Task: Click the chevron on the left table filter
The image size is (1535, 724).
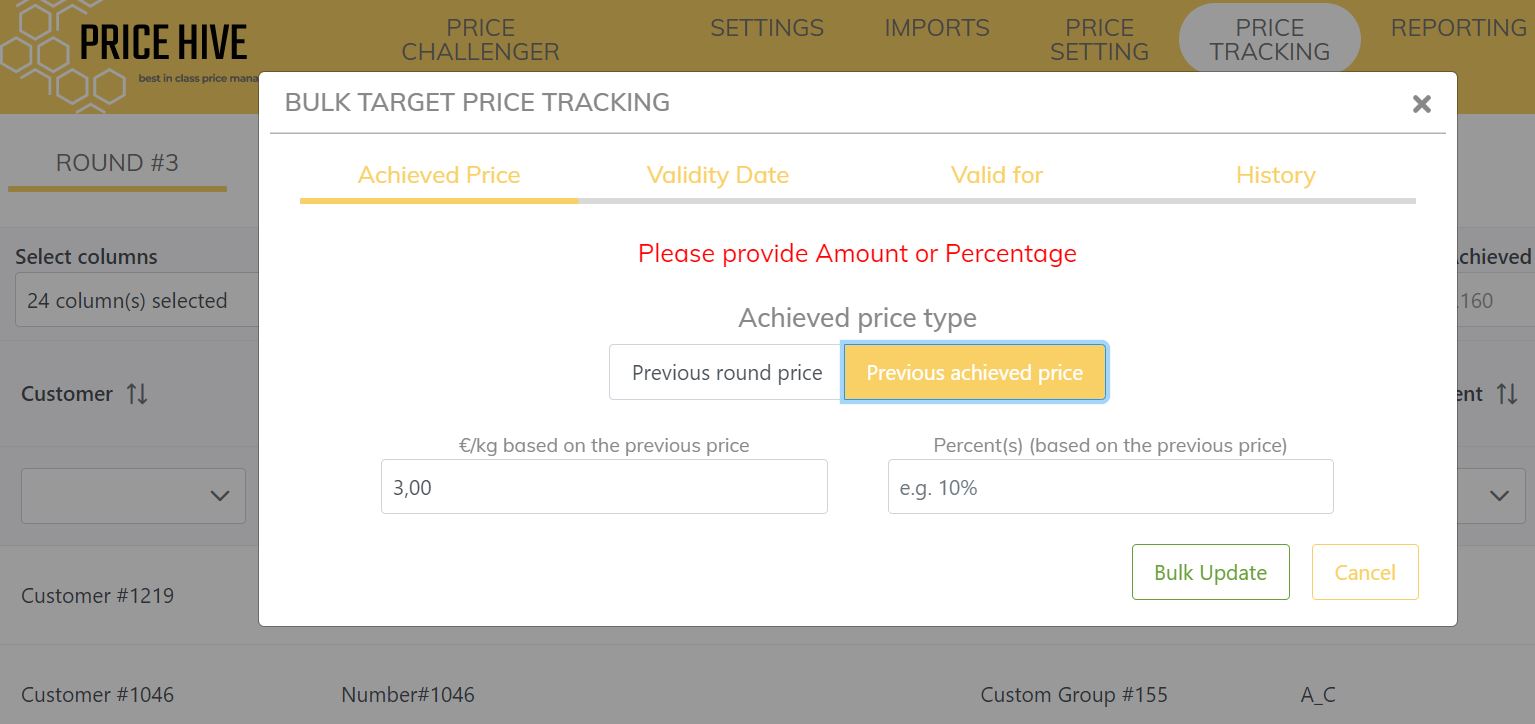Action: tap(219, 495)
